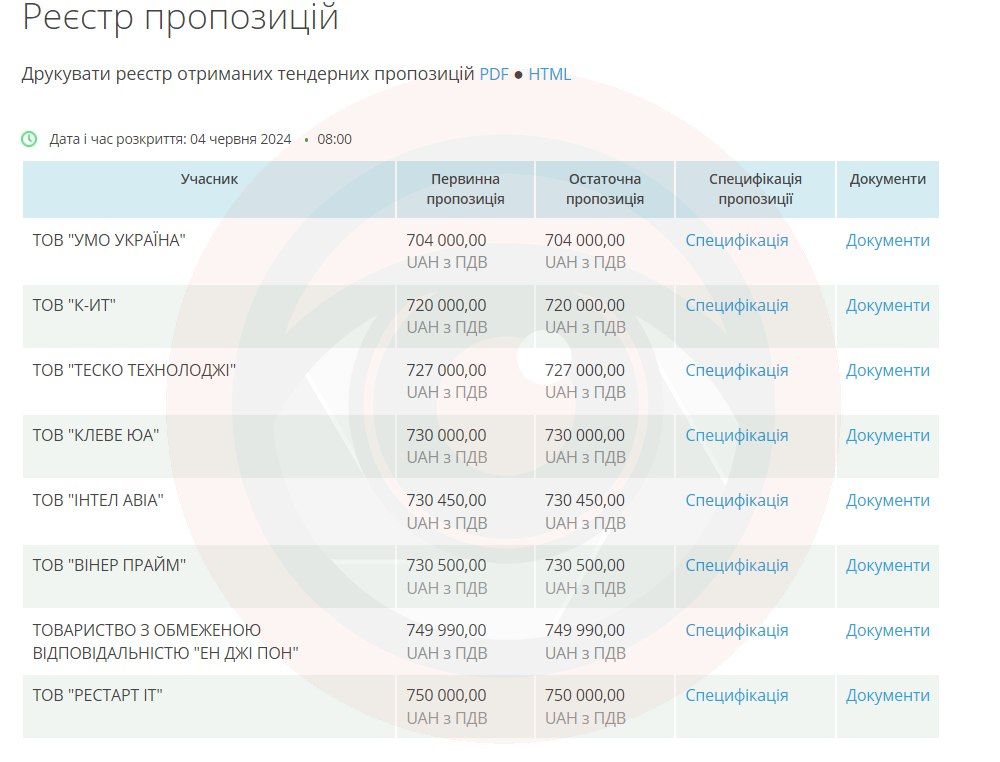View documents for "ЕН ДЖІ ПОН" company

tap(887, 630)
